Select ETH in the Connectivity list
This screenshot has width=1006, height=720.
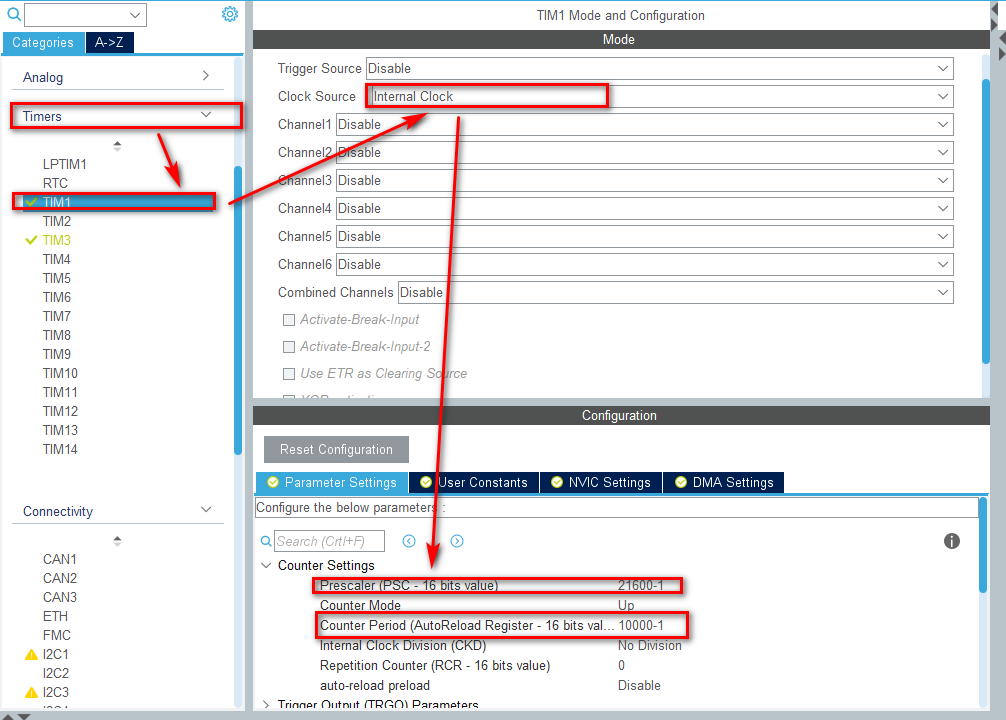55,616
